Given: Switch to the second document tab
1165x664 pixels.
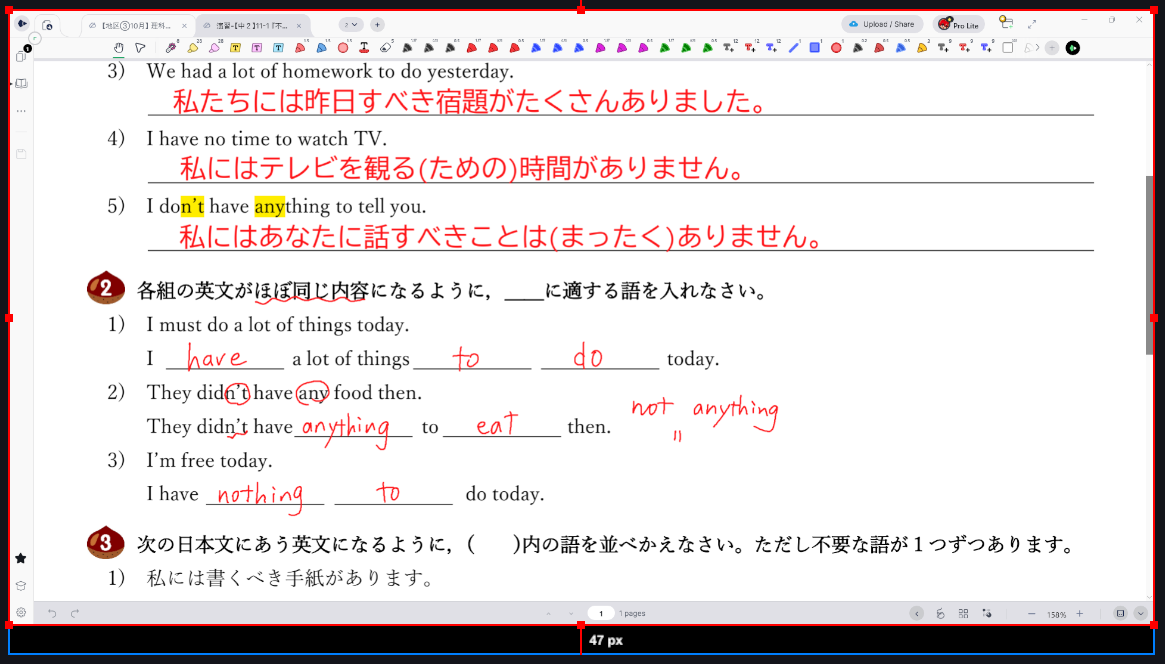Looking at the screenshot, I should click(x=247, y=25).
